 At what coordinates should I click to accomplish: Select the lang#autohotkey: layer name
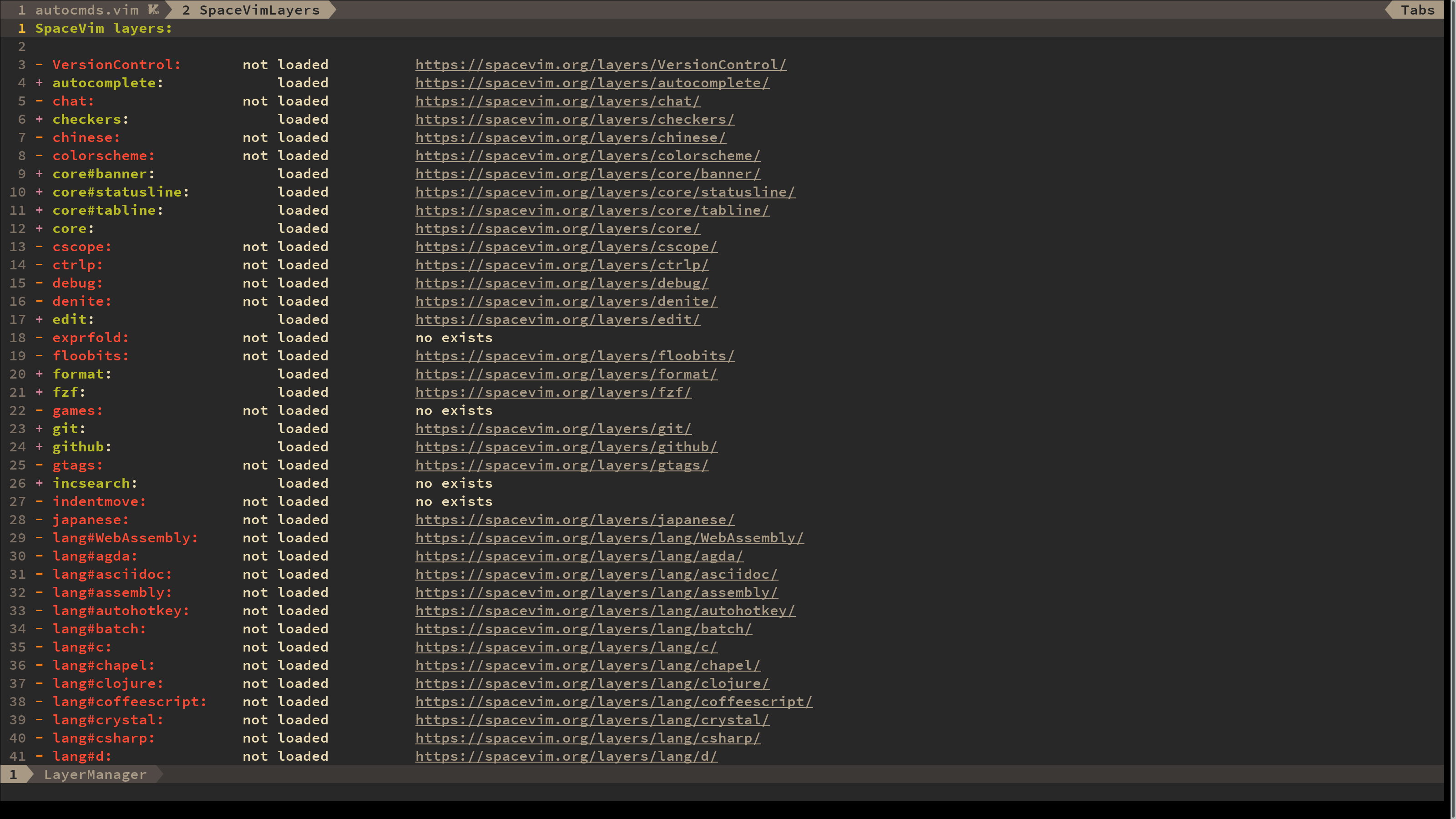coord(121,611)
